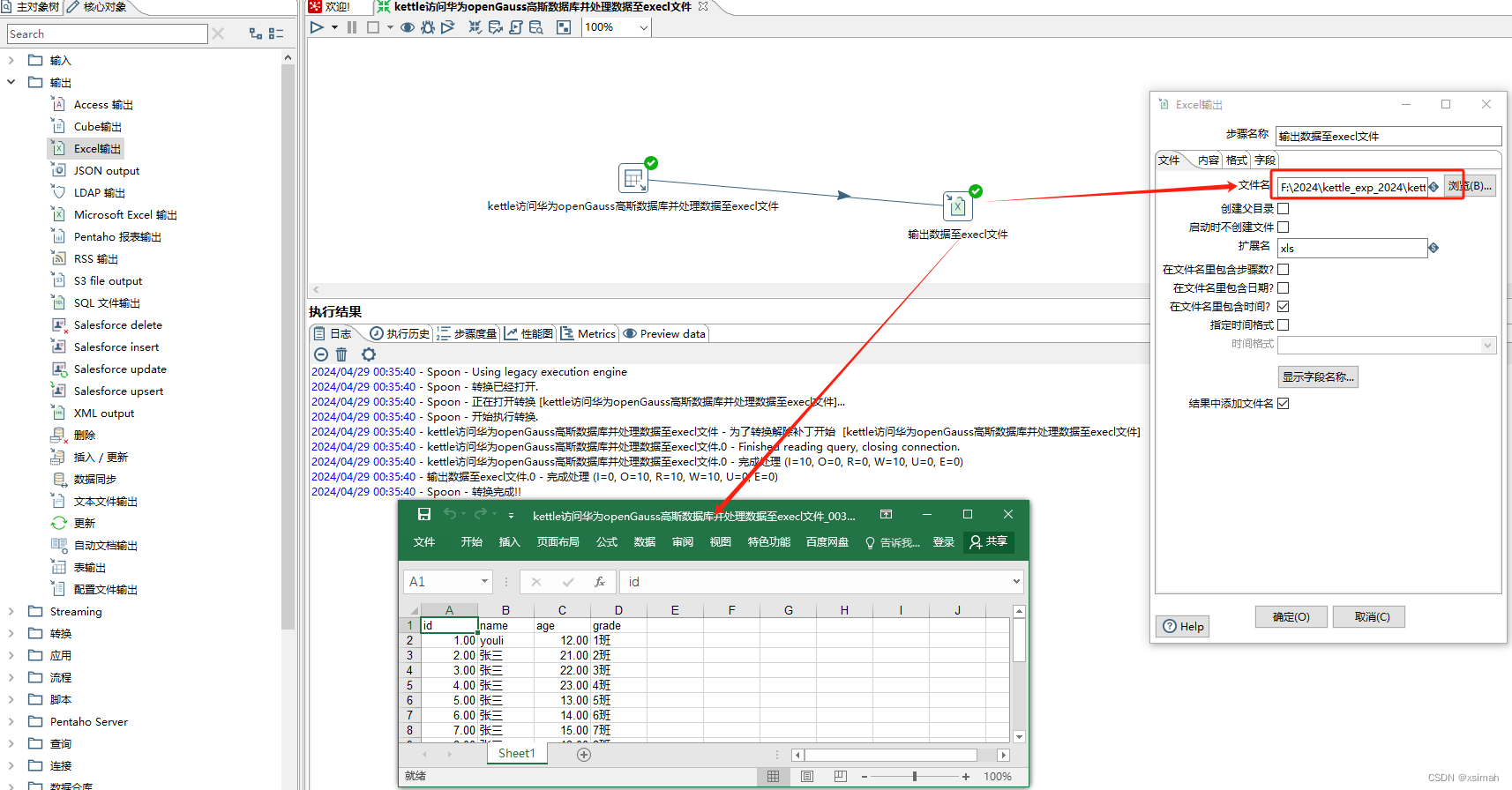Select the table input step icon on canvas
This screenshot has width=1512, height=790.
[x=633, y=178]
